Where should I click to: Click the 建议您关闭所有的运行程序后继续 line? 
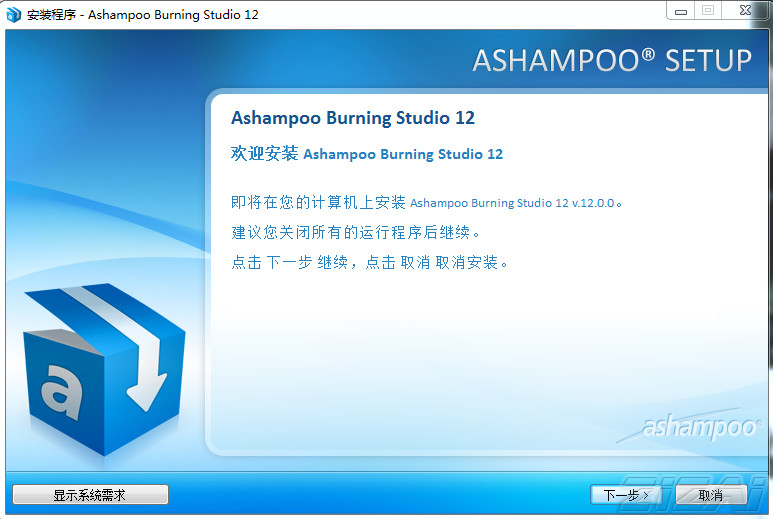pos(355,232)
